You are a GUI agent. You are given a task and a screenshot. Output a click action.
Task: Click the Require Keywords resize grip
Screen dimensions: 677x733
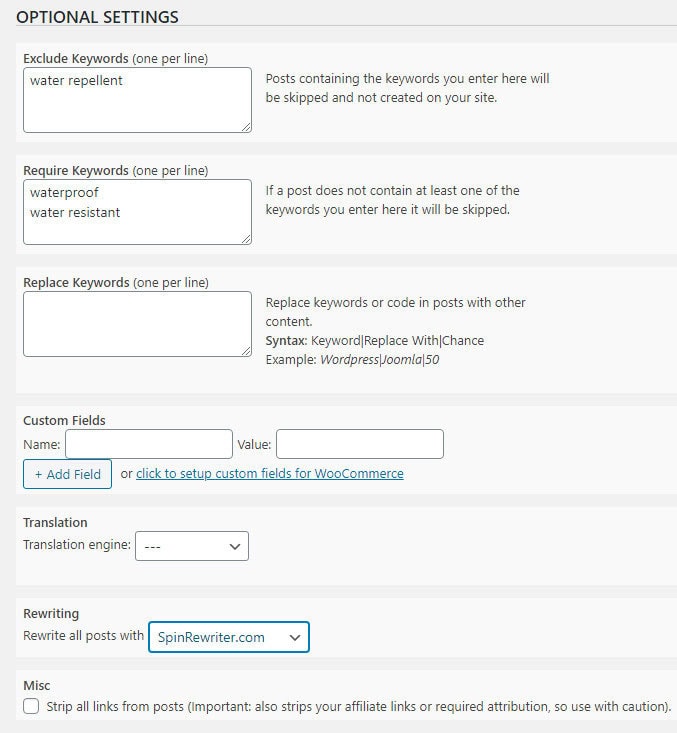(246, 239)
